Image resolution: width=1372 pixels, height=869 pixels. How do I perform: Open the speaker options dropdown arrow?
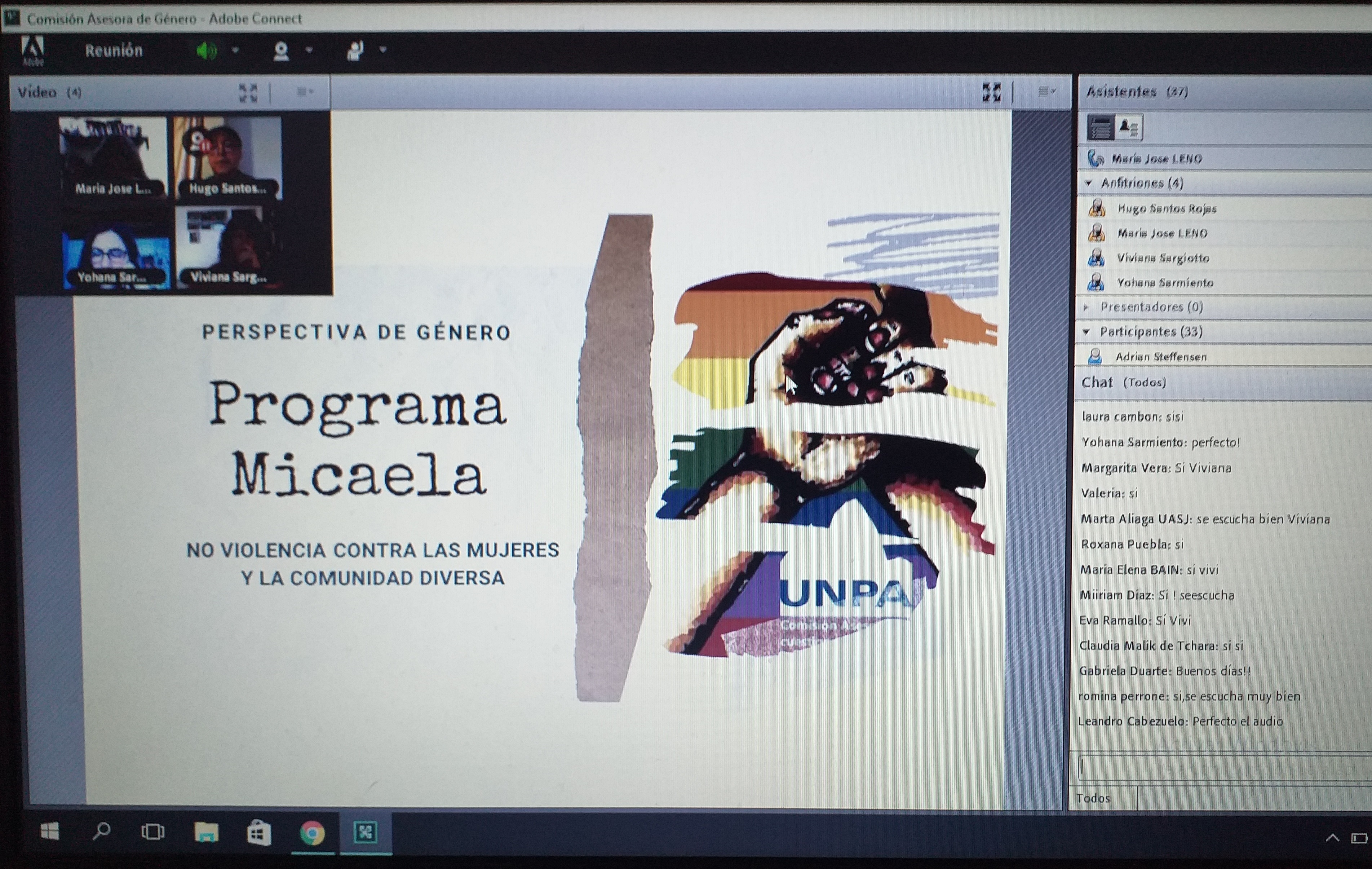pyautogui.click(x=235, y=51)
